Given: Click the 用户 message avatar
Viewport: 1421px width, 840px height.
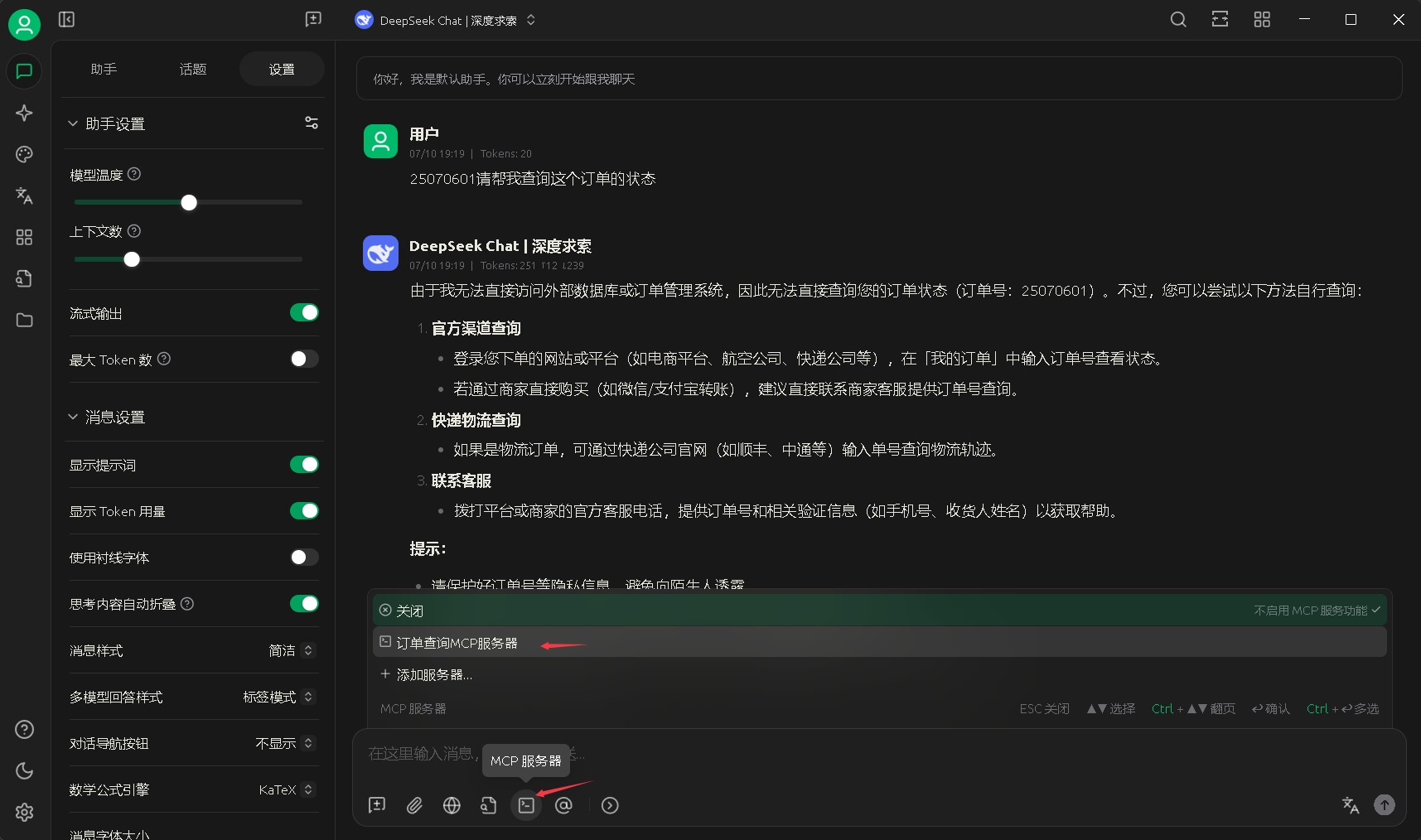Looking at the screenshot, I should (380, 141).
